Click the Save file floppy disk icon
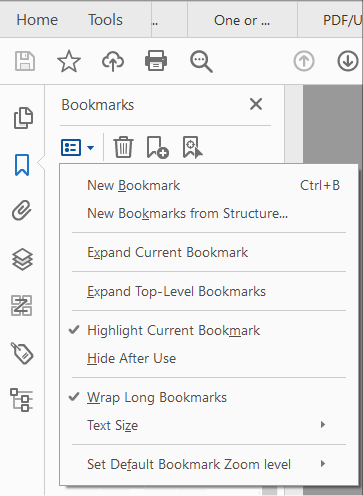The width and height of the screenshot is (363, 496). (x=25, y=61)
